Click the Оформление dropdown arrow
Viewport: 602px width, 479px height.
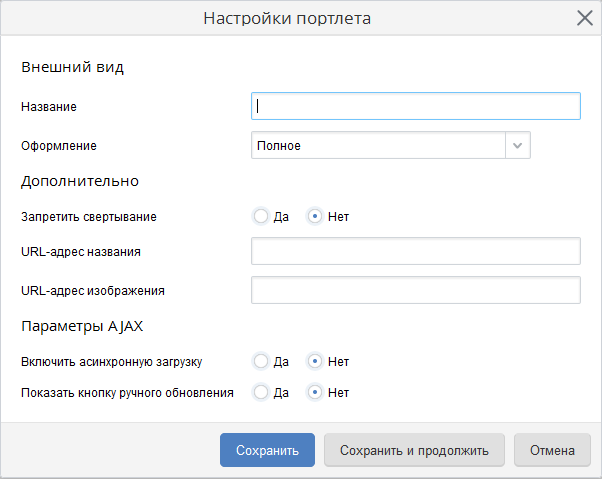[x=517, y=146]
